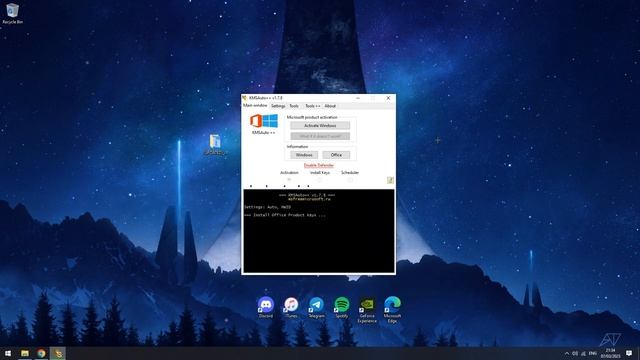
Task: Click the KMSAuto title bar icon
Action: coord(244,98)
